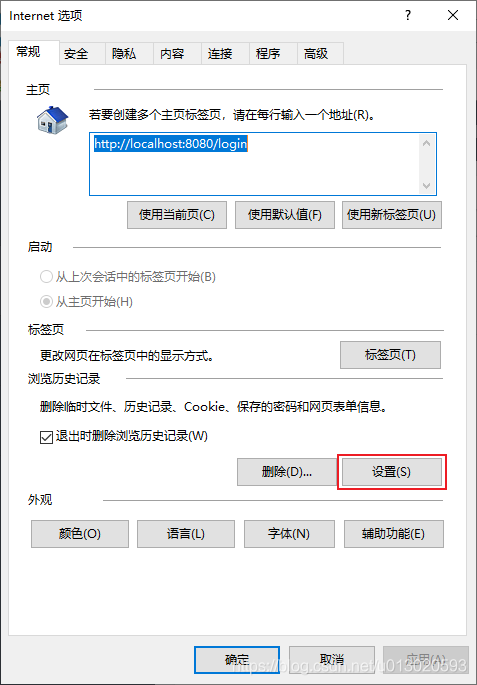Select 从上次会话中的标签页开始 radio option

tap(46, 277)
